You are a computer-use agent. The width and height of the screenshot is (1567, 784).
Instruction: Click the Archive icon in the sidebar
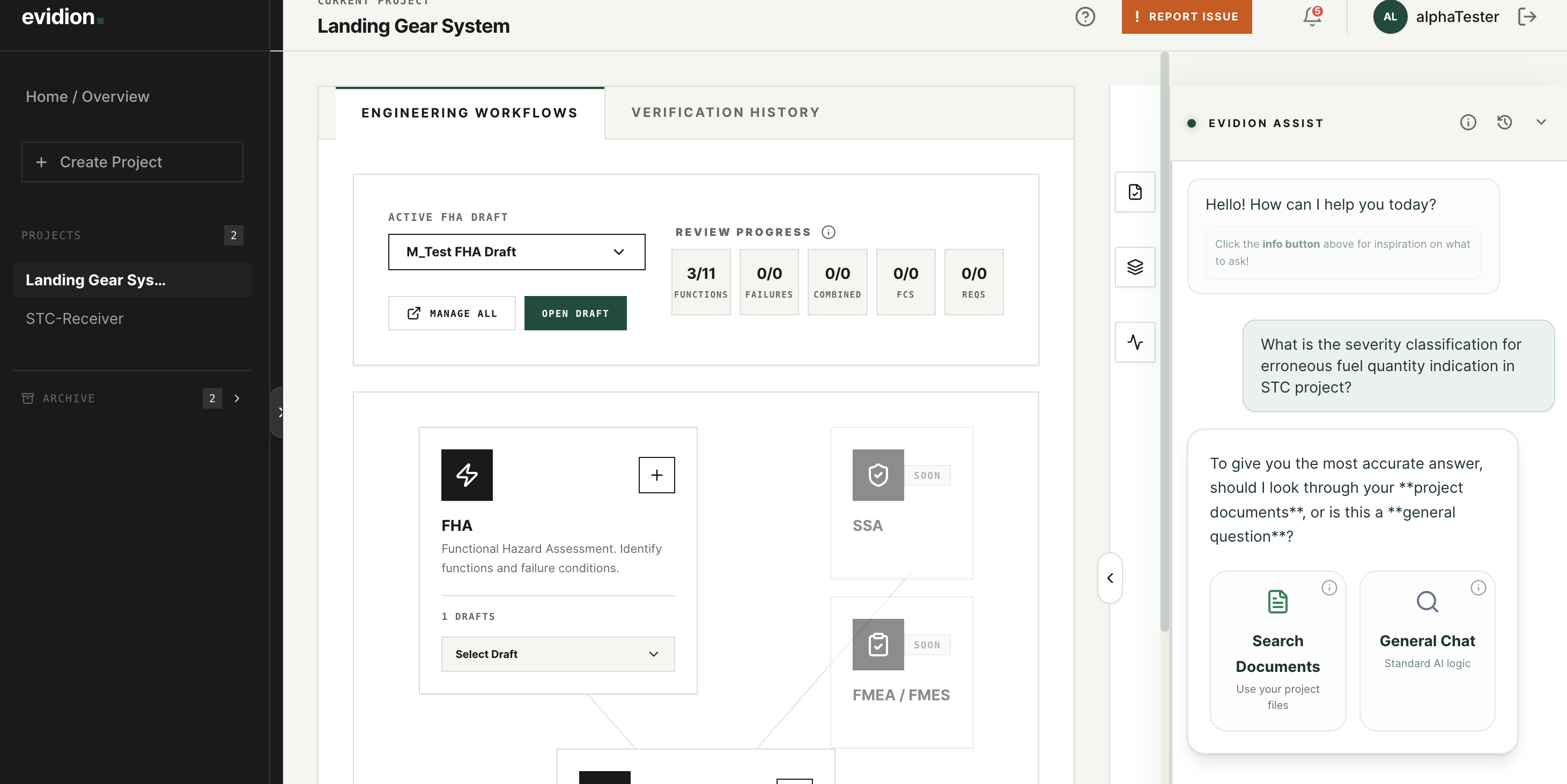(x=28, y=398)
